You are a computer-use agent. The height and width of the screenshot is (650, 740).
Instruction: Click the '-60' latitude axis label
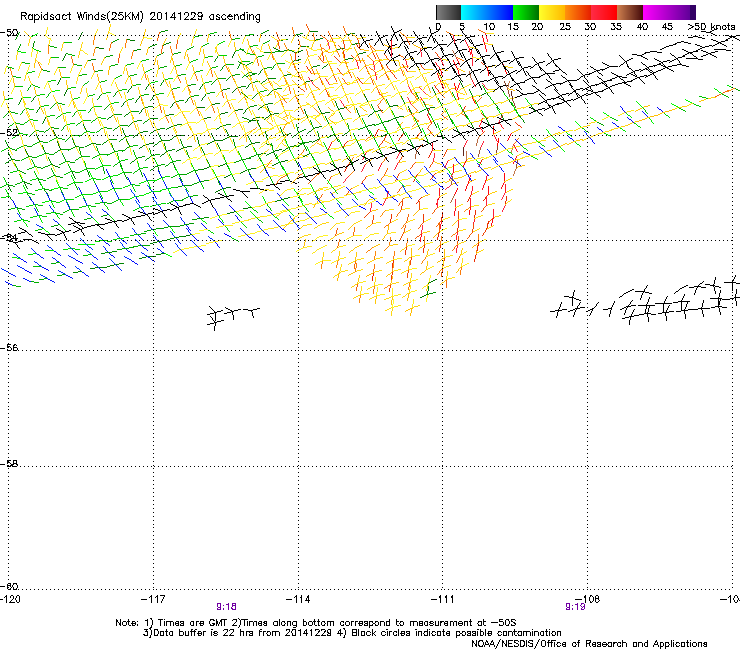(9, 587)
